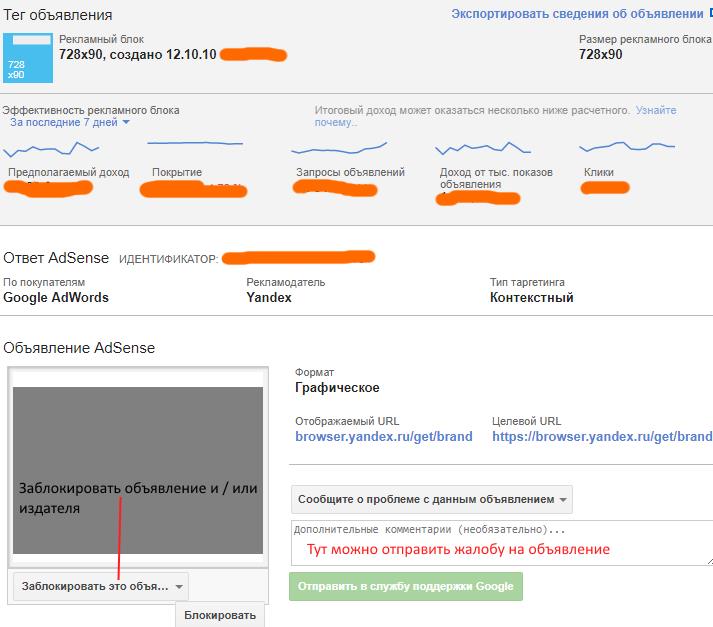Image resolution: width=713 pixels, height=627 pixels.
Task: Expand 'Сообщите о проблеме с данным объявлением' dropdown
Action: tap(432, 499)
